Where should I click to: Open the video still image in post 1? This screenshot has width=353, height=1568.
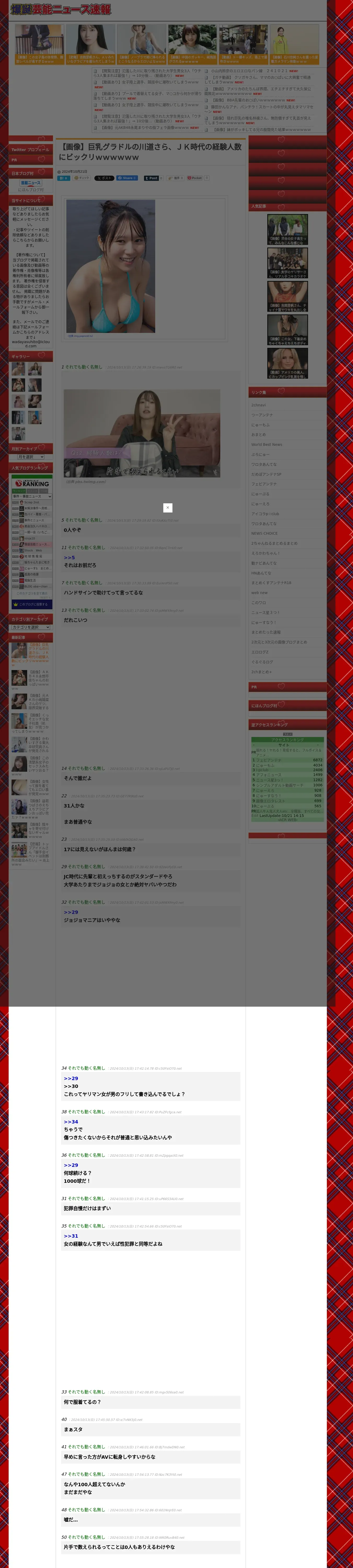(x=142, y=433)
